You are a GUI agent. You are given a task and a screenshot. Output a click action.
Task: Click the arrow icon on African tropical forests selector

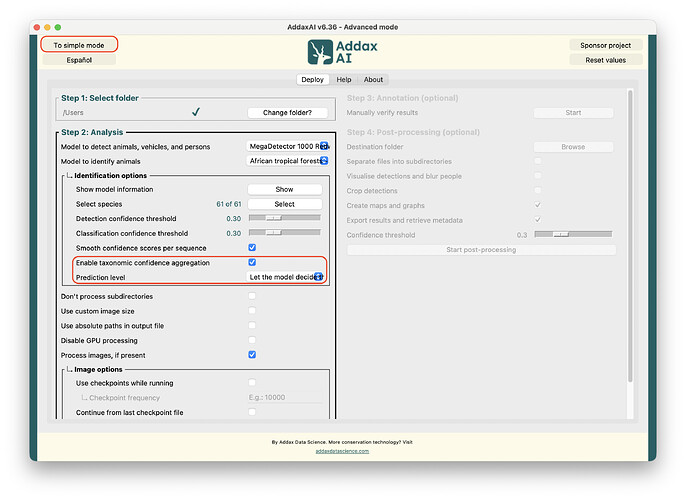tap(324, 161)
